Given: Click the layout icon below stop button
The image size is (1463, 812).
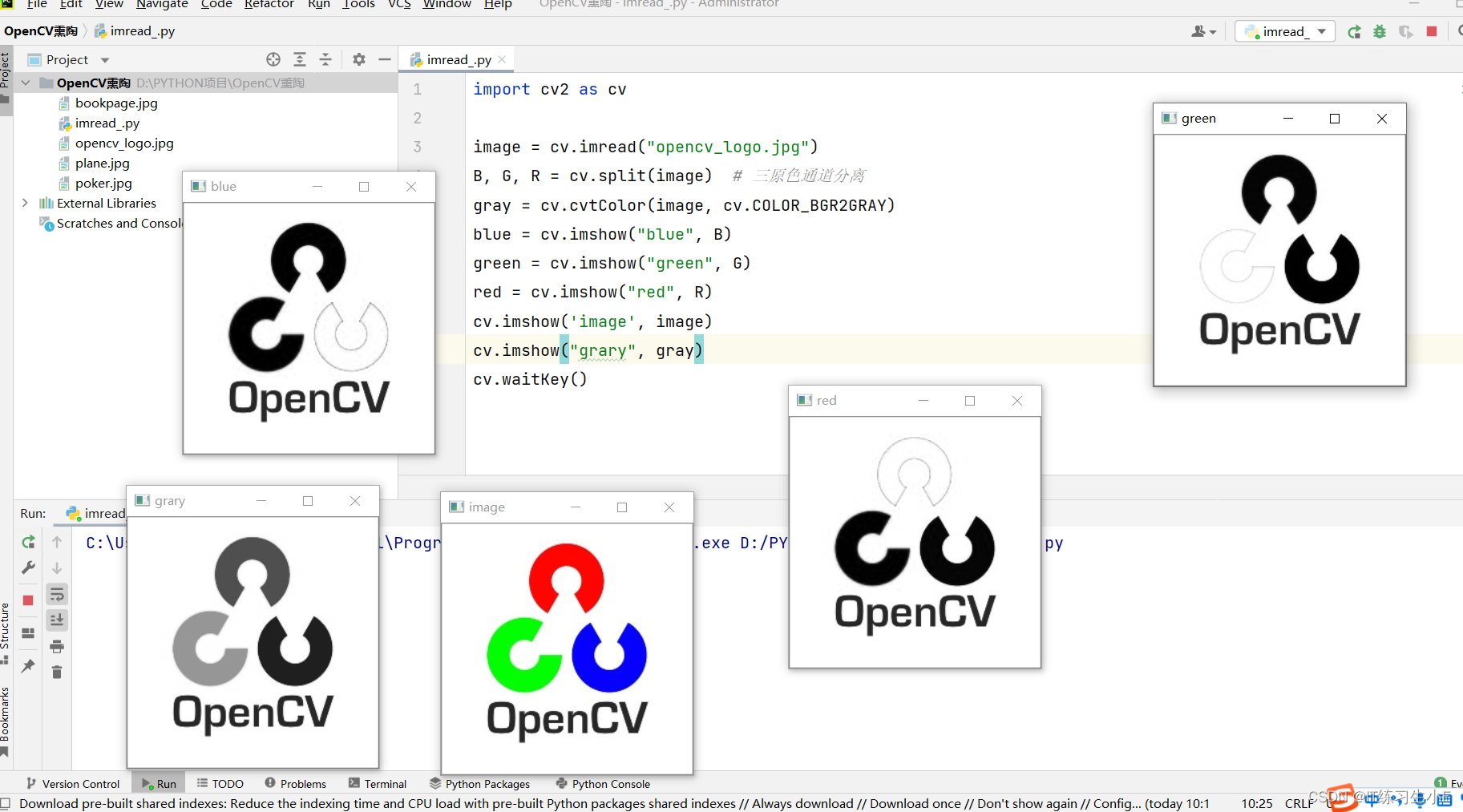Looking at the screenshot, I should pyautogui.click(x=28, y=633).
